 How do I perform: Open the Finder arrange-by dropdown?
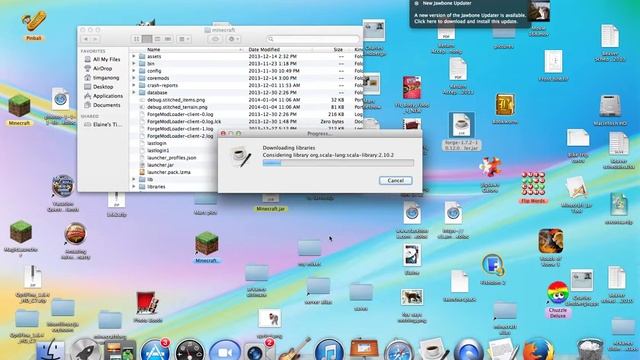184,39
